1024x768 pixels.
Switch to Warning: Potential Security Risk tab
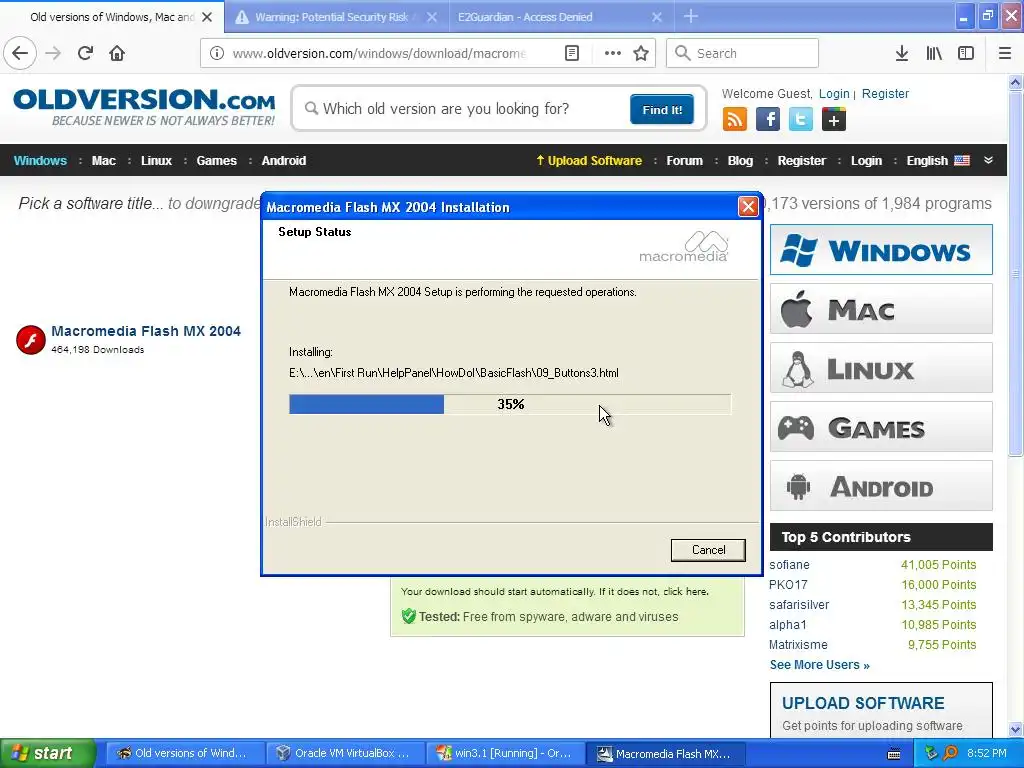click(337, 16)
